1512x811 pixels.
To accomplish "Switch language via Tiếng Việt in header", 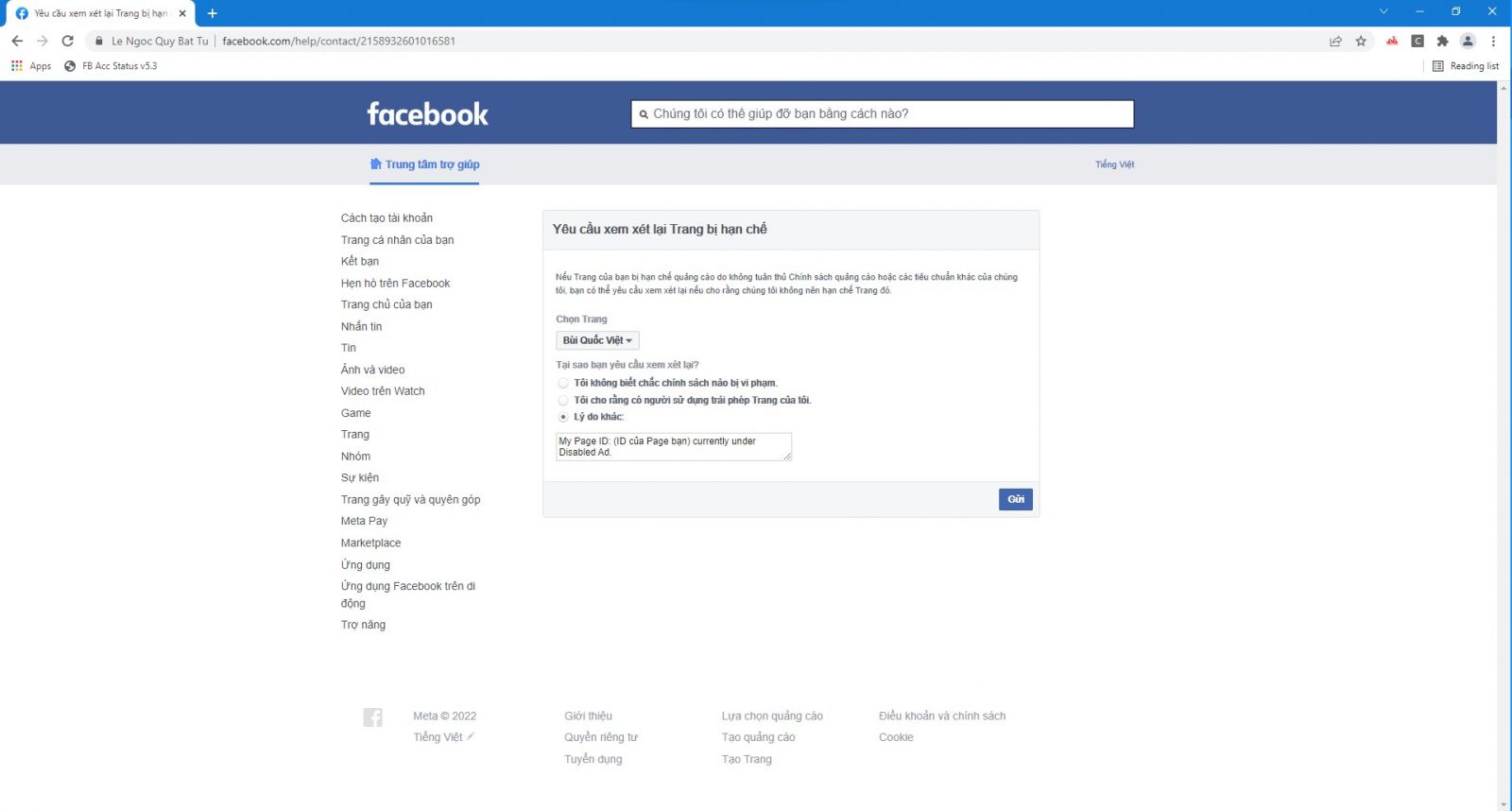I will tap(1114, 164).
